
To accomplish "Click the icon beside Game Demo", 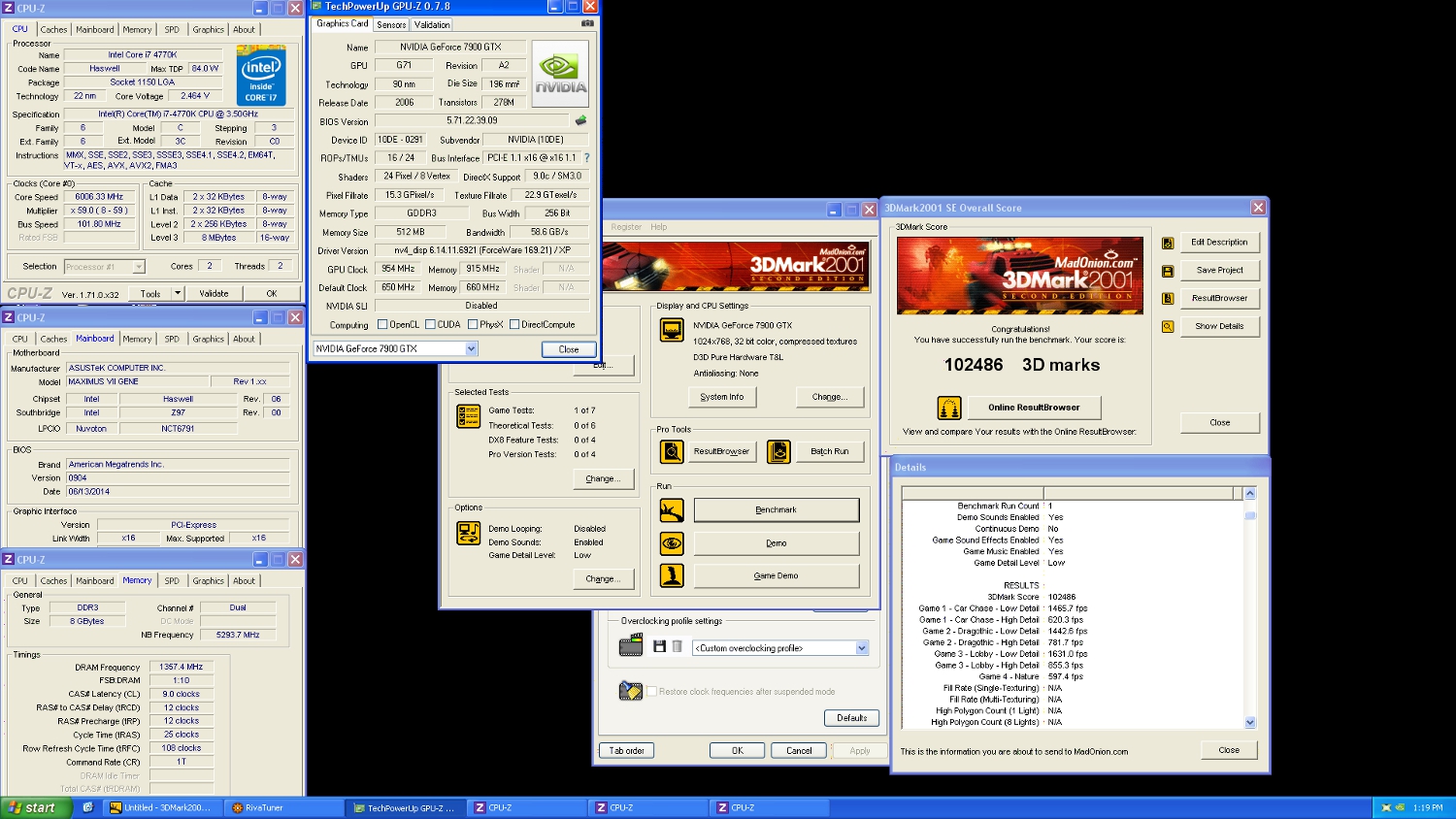I will click(672, 575).
